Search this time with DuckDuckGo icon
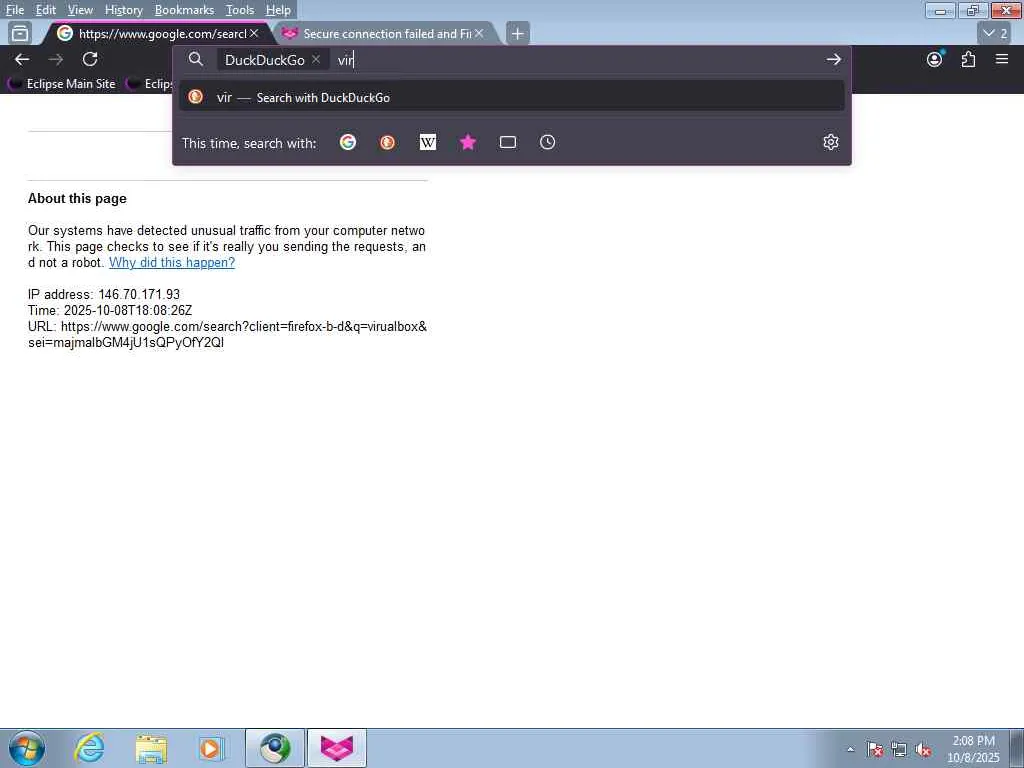The image size is (1024, 768). [387, 142]
